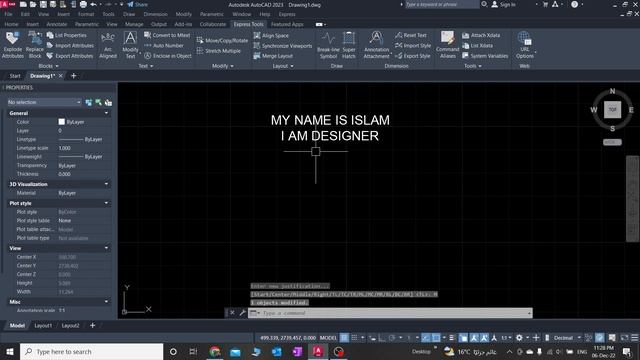Toggle object snap tracking in status bar
Screen dimensions: 640x360
[x=426, y=338]
